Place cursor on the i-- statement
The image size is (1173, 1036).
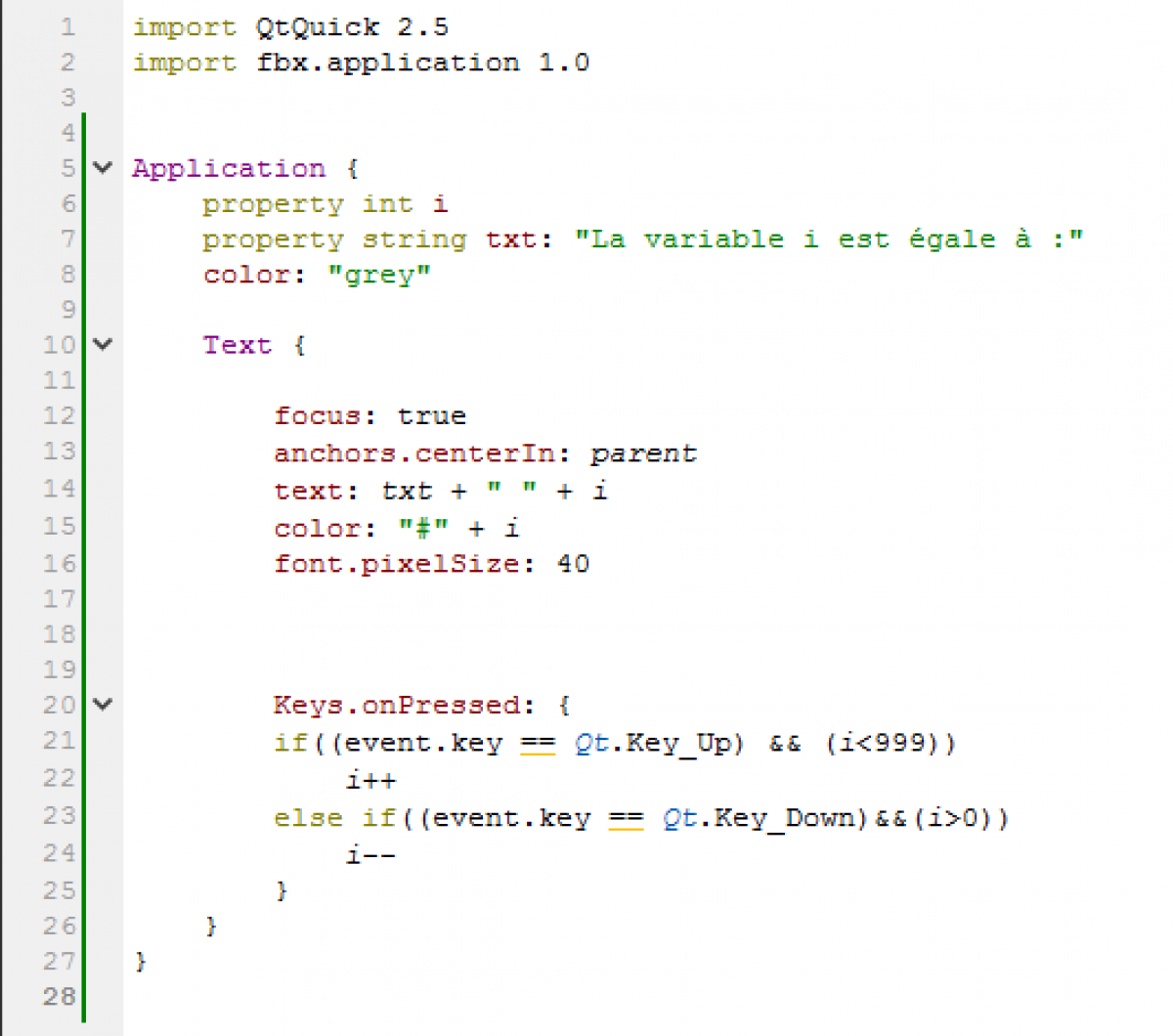click(x=370, y=855)
